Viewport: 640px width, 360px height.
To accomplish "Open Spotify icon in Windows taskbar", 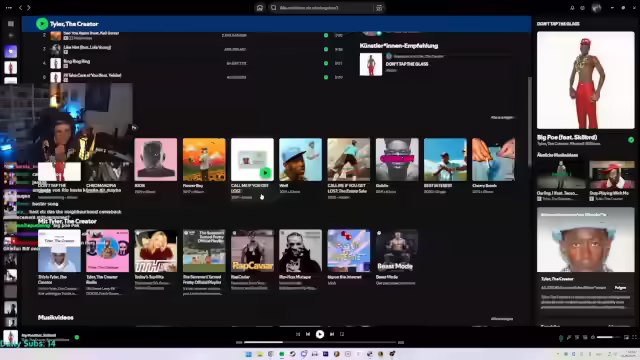I will (282, 354).
